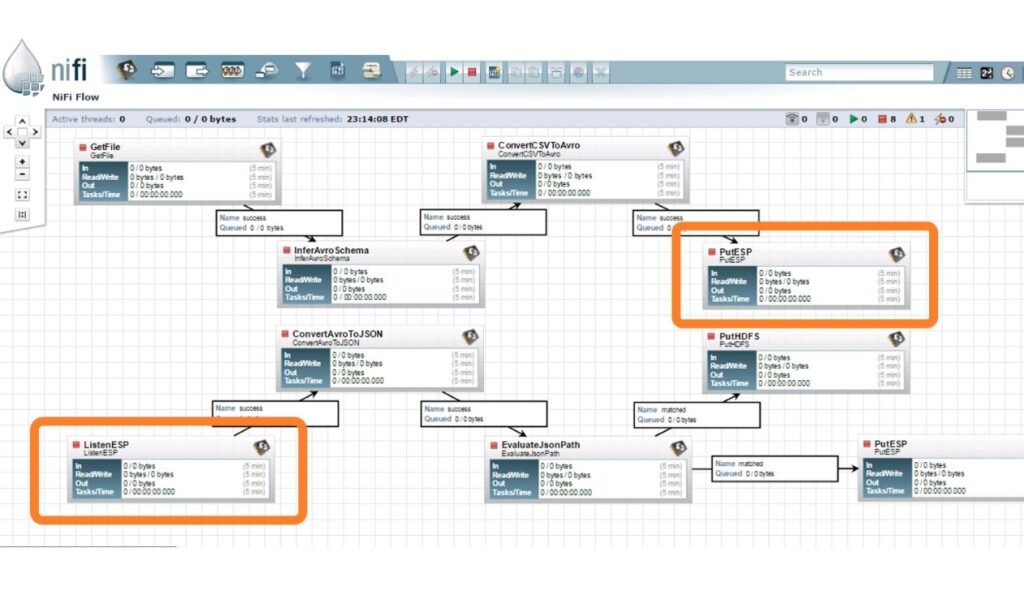Select the PutESP processor beside EvaluateJsonPath
This screenshot has height=608, width=1024.
tap(941, 469)
